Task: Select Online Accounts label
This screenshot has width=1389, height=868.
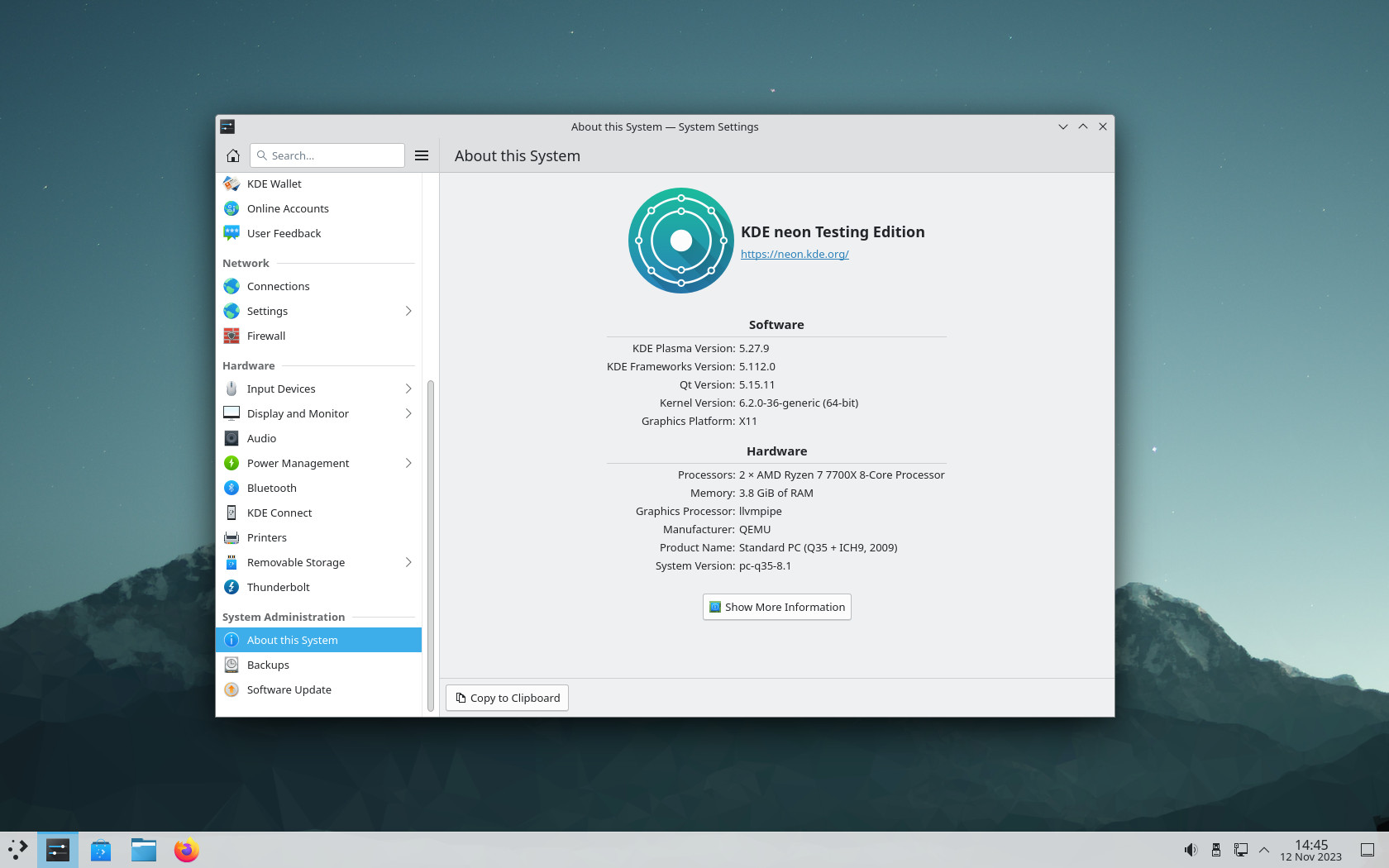Action: 288,208
